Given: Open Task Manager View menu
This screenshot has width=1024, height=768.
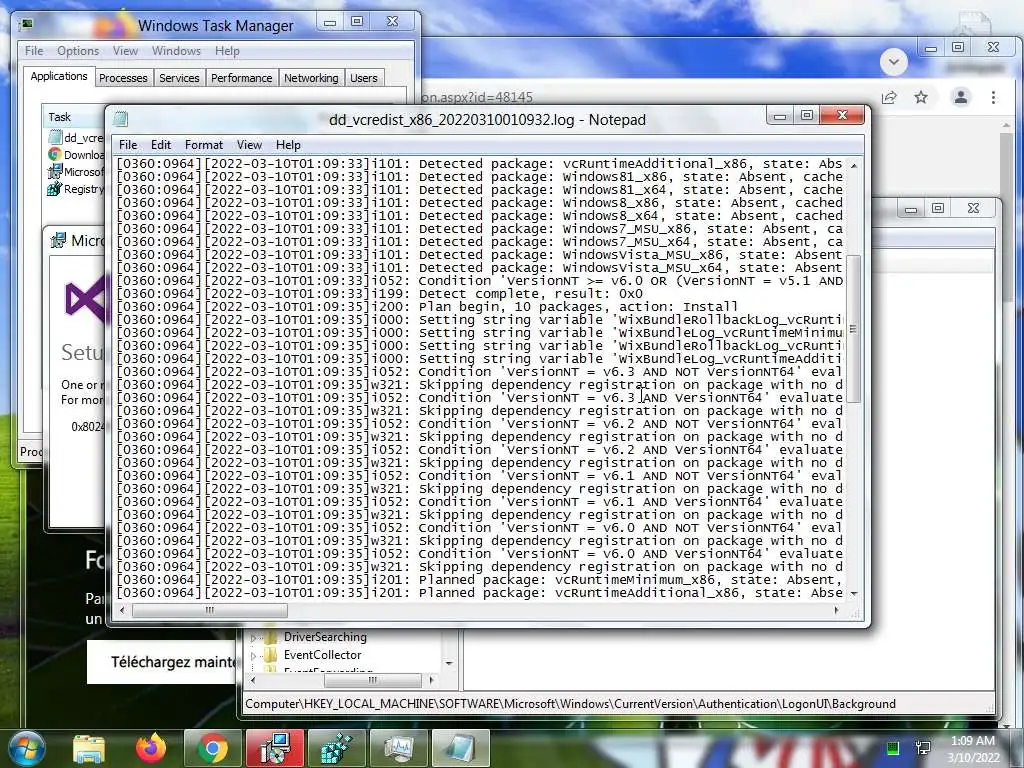Looking at the screenshot, I should click(125, 51).
